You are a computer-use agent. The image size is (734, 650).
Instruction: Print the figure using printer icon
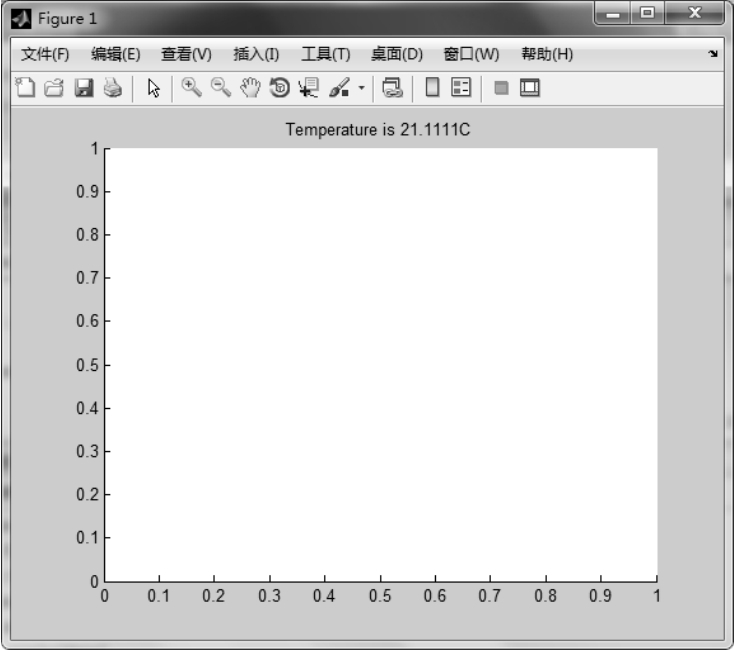[x=113, y=88]
